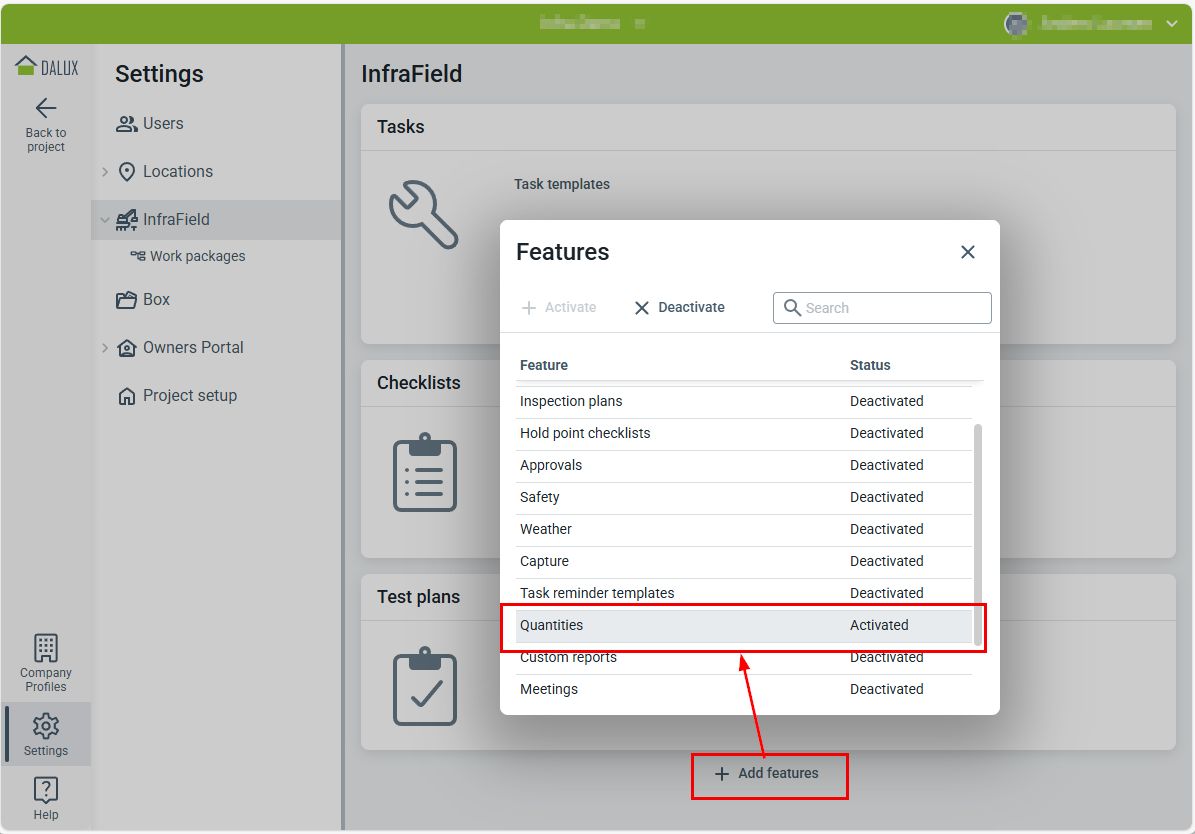Expand the Locations tree node
Screen dimensions: 1195x834
(105, 172)
